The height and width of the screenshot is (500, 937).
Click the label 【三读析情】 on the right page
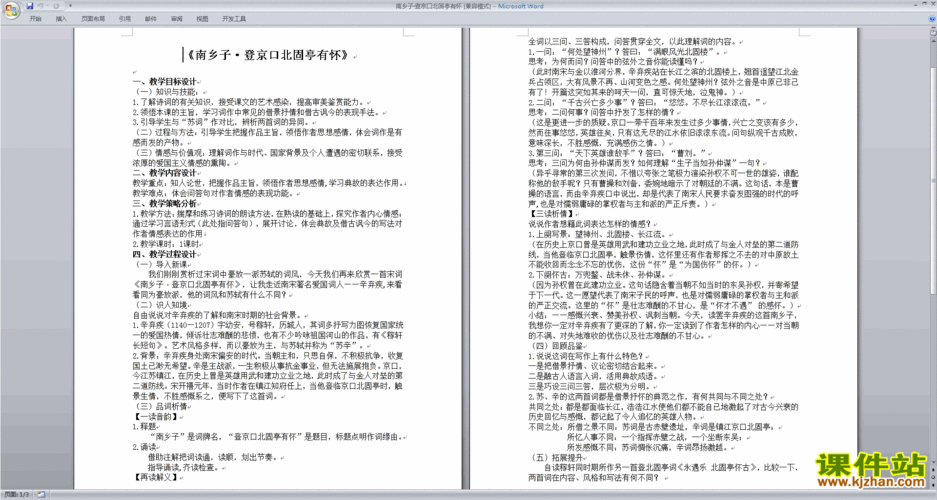click(551, 214)
